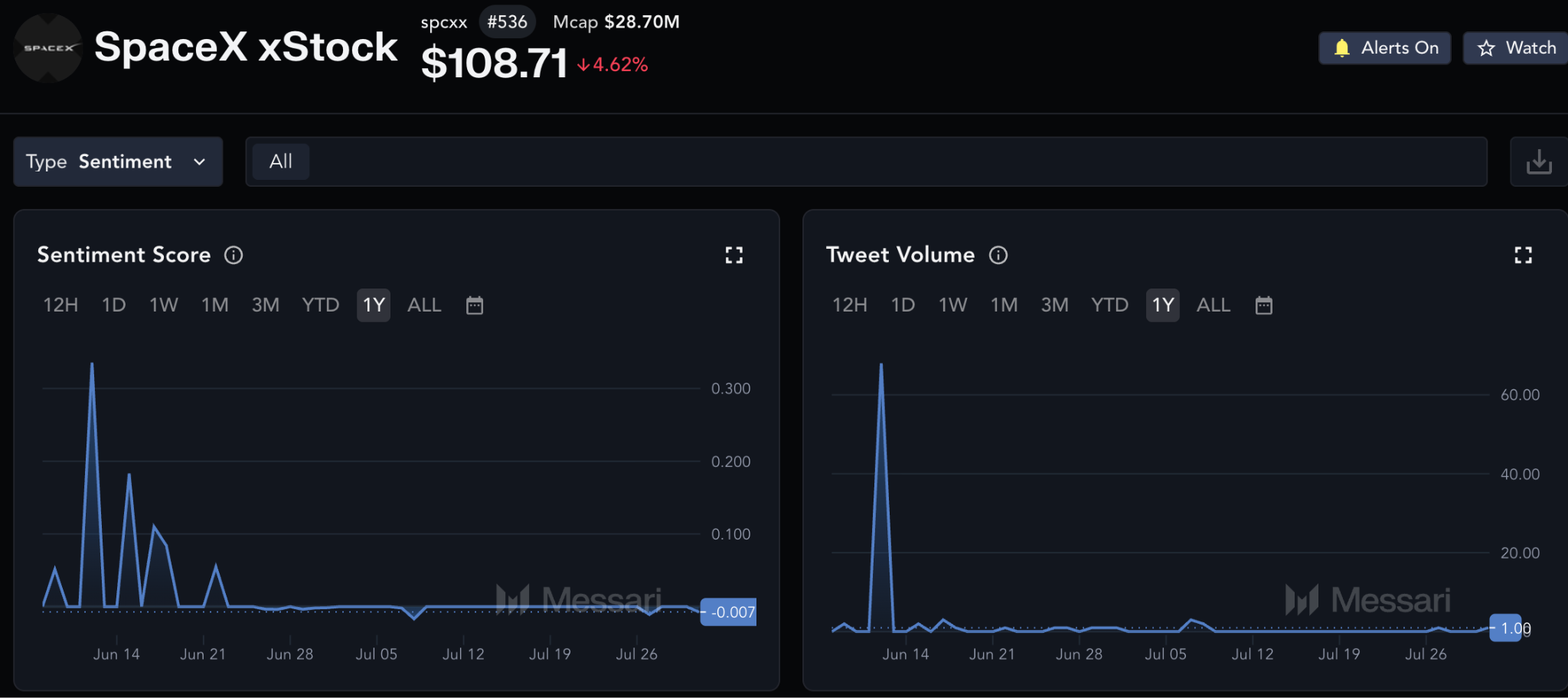Screen dimensions: 1568x698
Task: Expand the Tweet Volume chart to fullscreen
Action: click(1523, 255)
